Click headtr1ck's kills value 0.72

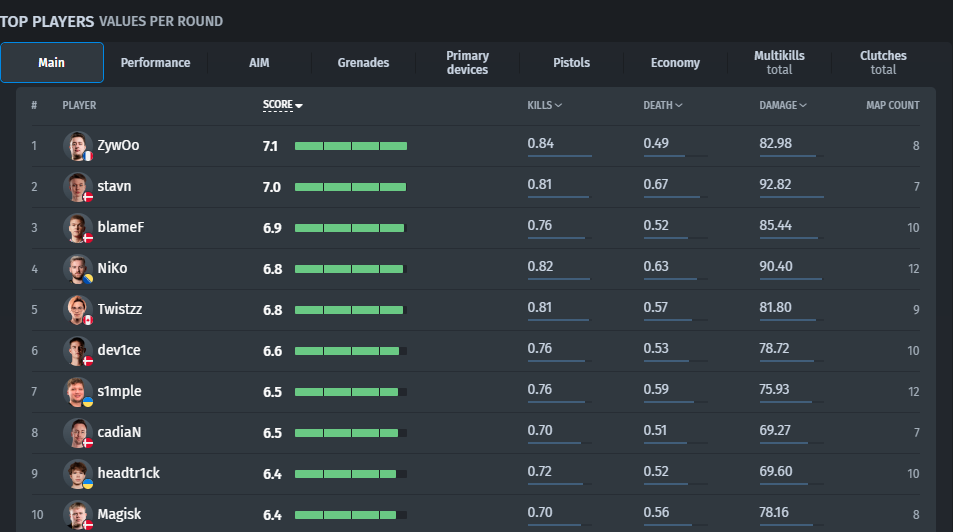click(x=540, y=471)
